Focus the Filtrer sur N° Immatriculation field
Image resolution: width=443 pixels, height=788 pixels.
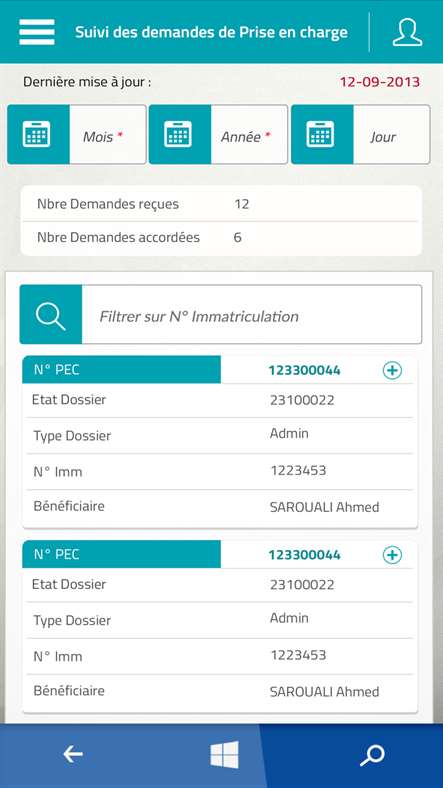coord(252,315)
